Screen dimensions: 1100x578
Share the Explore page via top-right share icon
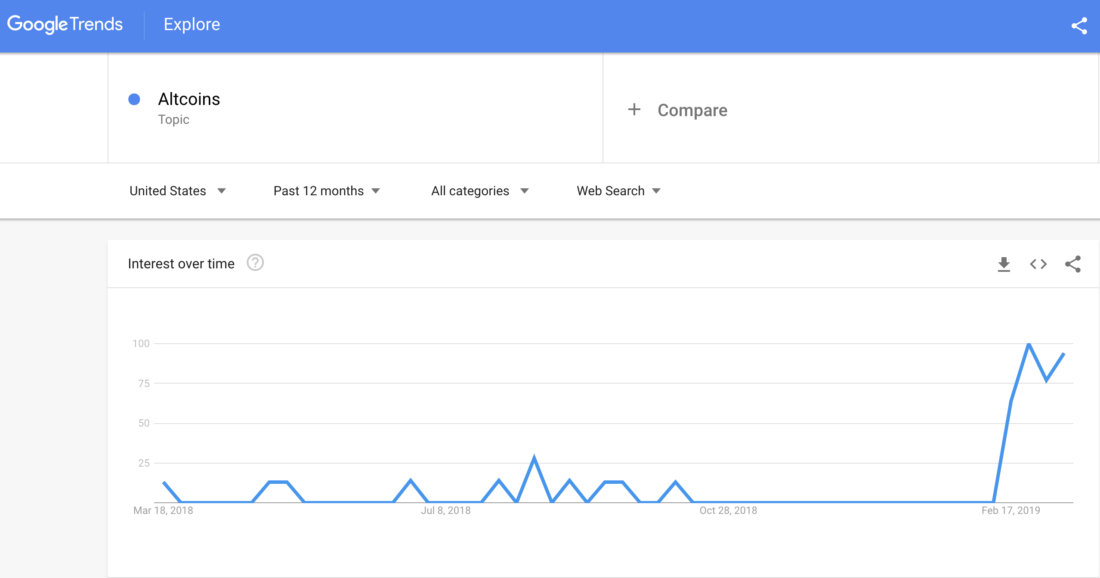(x=1078, y=25)
